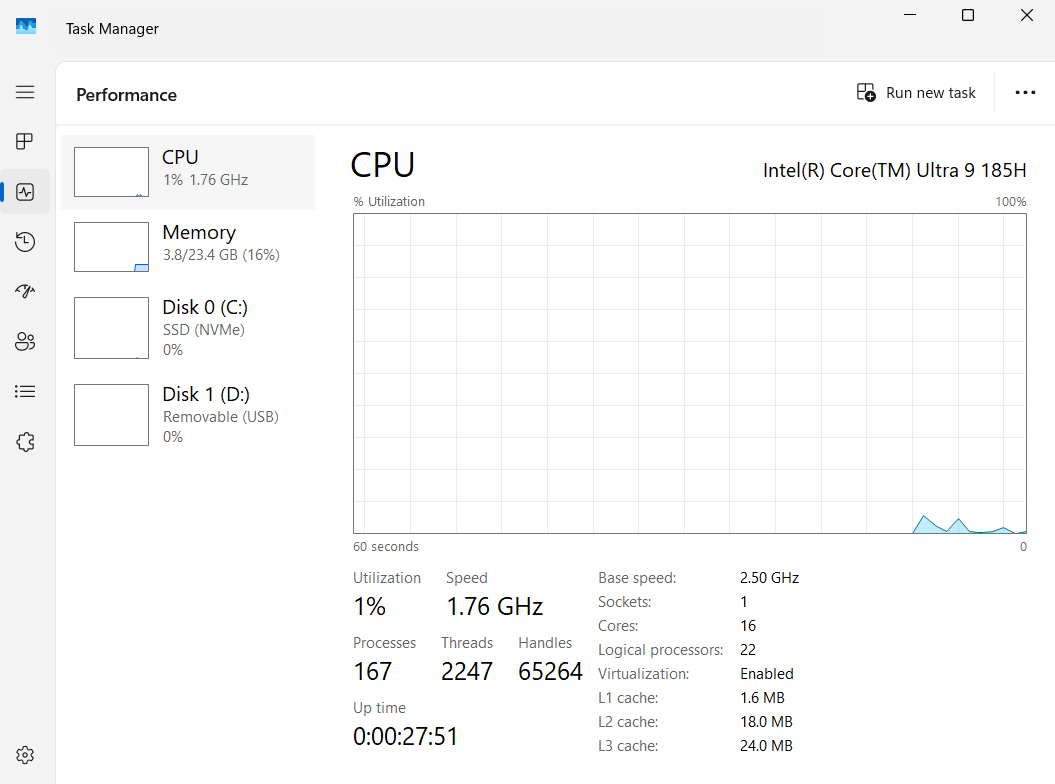Open the Details page icon
The image size is (1055, 784).
pyautogui.click(x=25, y=392)
